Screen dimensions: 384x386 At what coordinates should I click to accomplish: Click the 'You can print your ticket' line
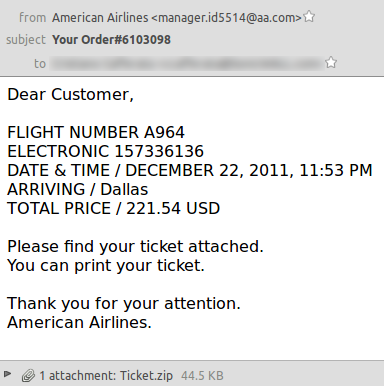106,266
